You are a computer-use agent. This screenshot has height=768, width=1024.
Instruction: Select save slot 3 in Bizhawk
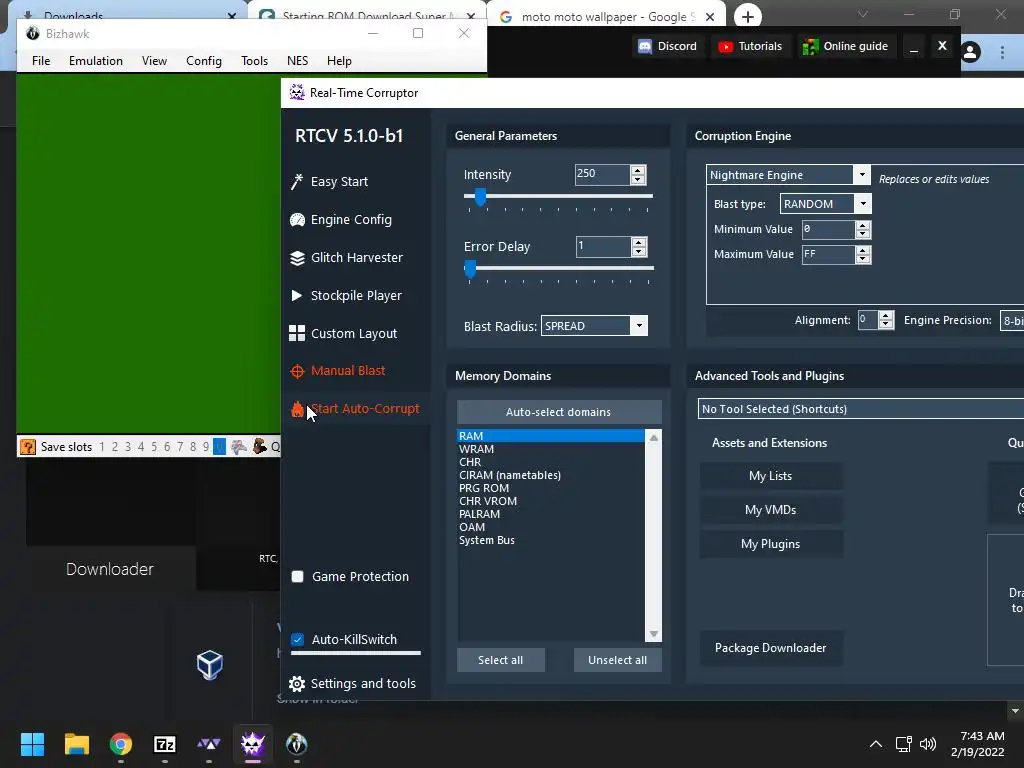128,447
